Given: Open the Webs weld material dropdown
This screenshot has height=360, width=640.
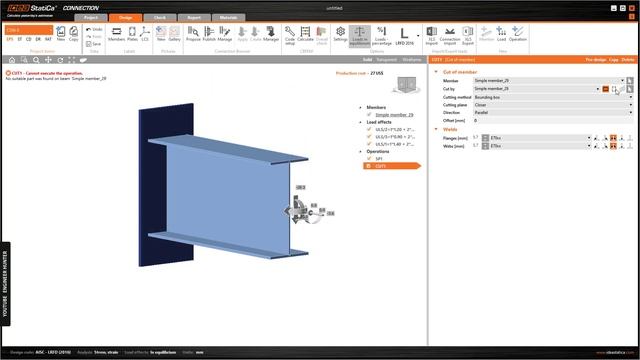Looking at the screenshot, I should (540, 146).
